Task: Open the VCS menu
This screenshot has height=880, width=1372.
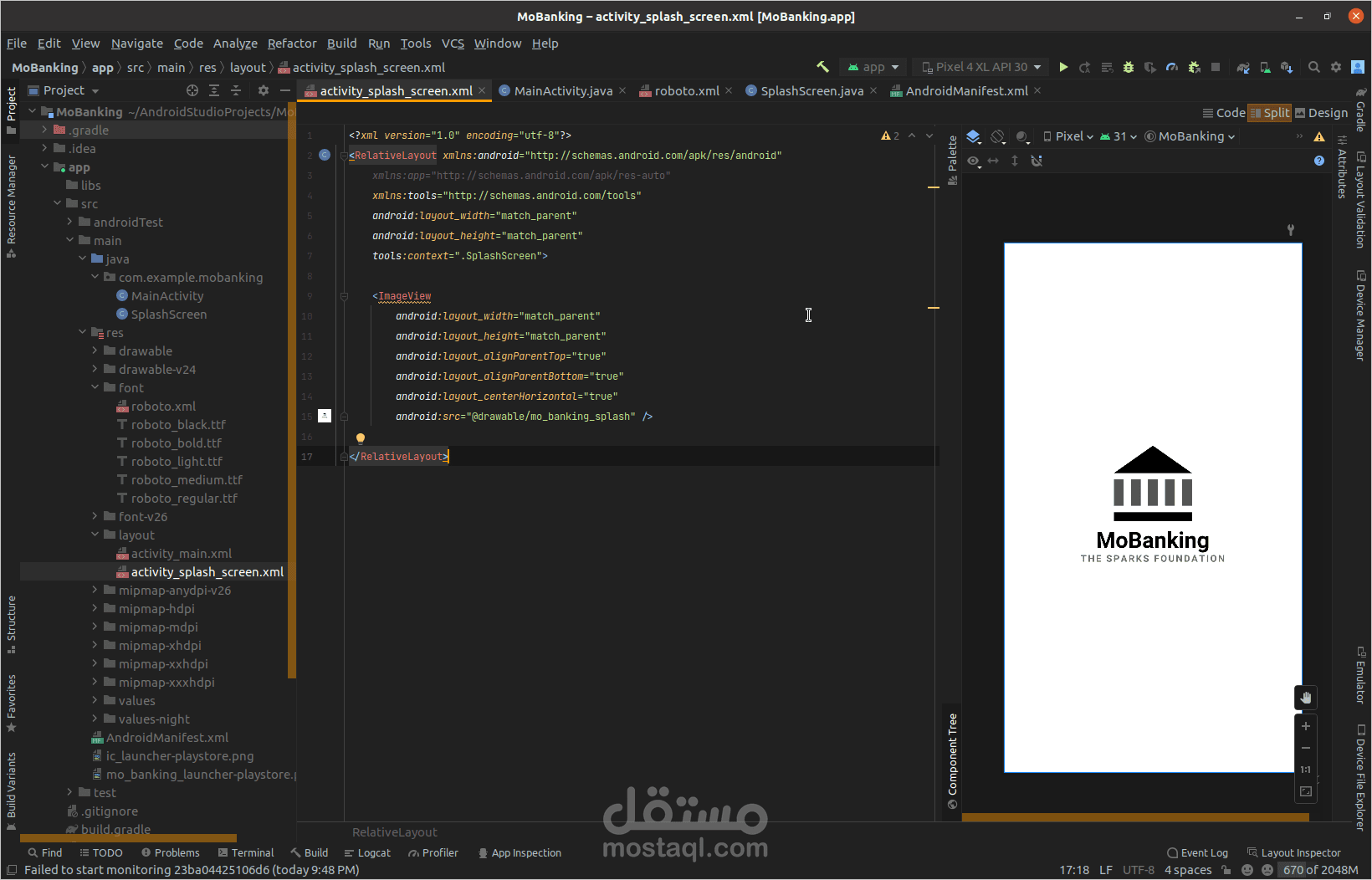Action: tap(453, 43)
